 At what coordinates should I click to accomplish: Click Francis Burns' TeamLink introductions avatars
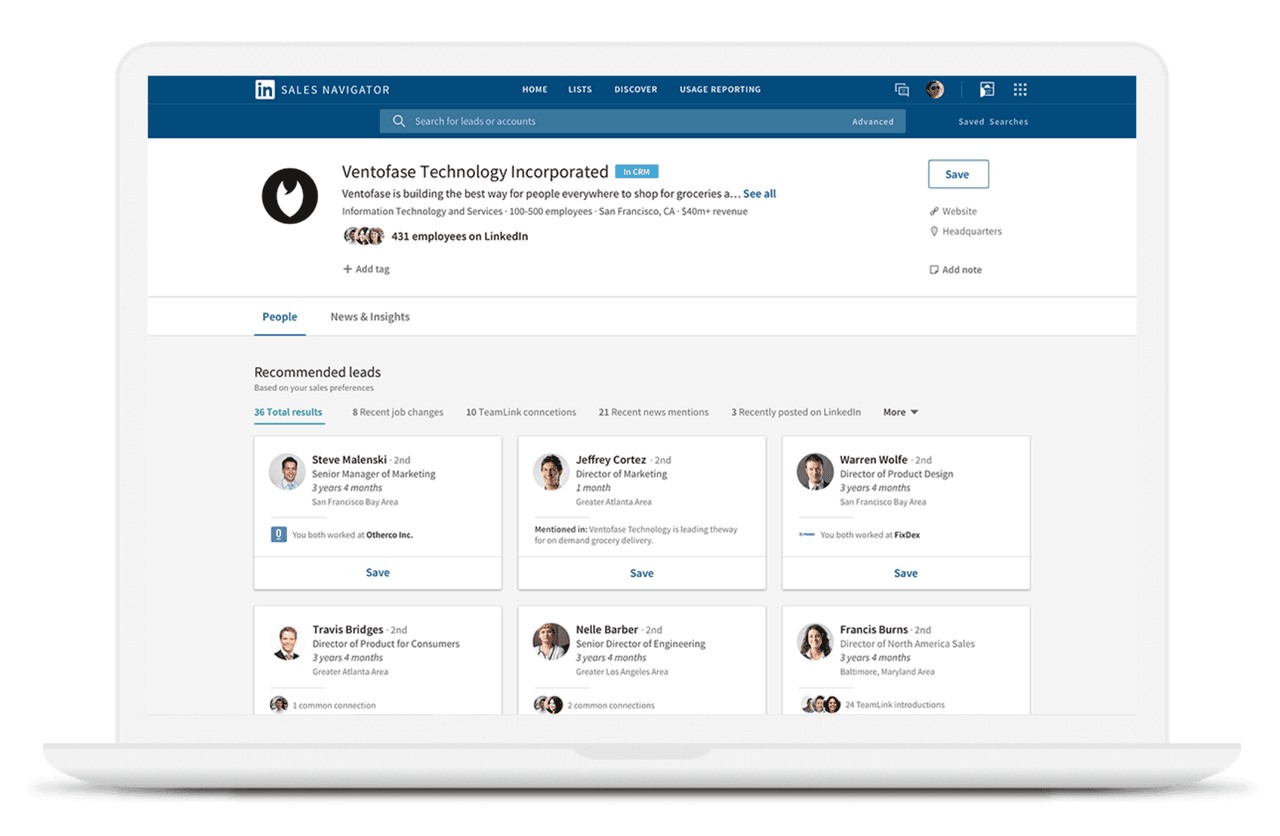pos(820,705)
